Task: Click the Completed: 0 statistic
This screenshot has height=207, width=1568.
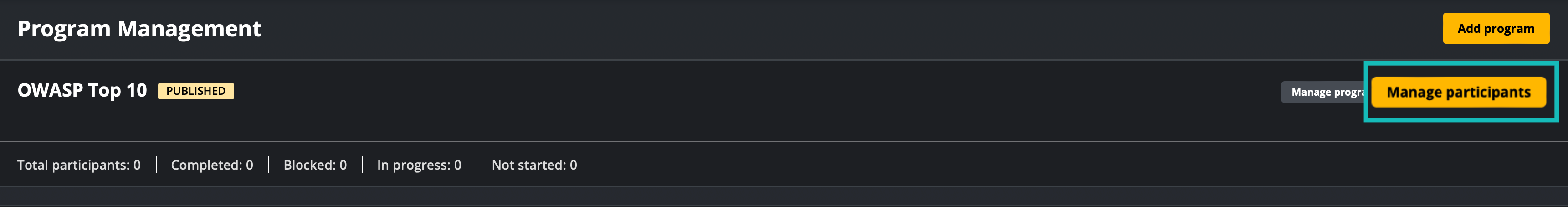Action: [x=212, y=165]
